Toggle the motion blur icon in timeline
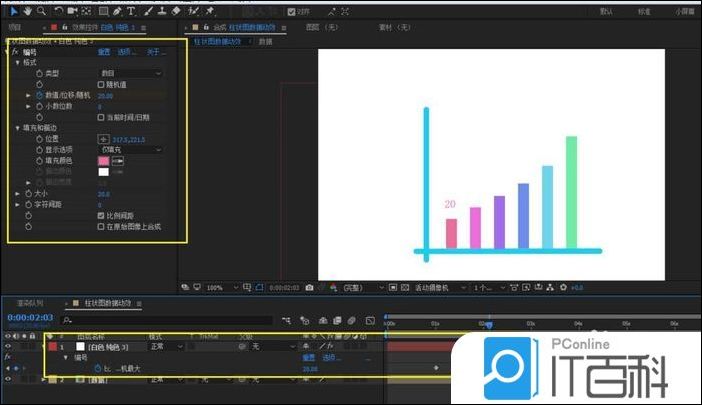 point(351,320)
